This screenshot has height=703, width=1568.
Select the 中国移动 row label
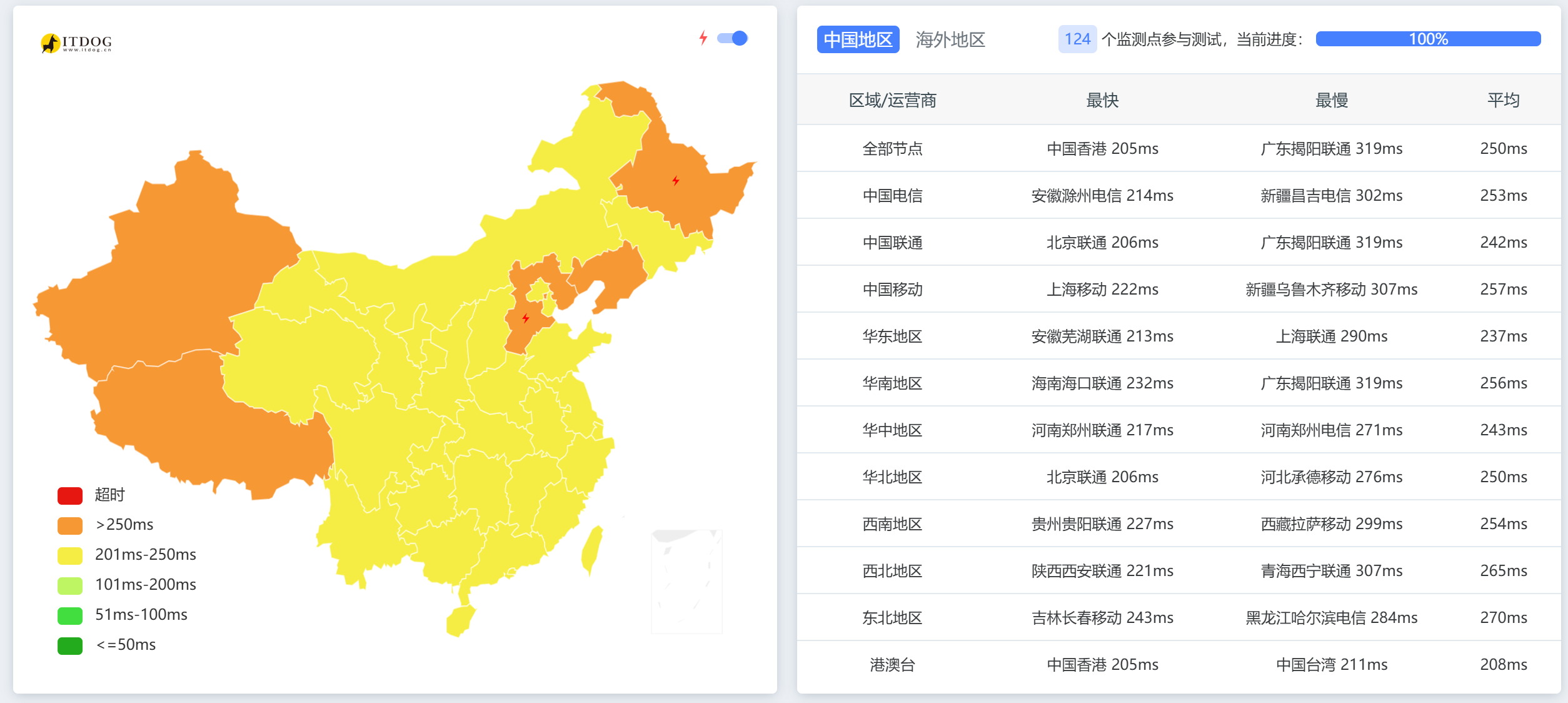tap(892, 289)
